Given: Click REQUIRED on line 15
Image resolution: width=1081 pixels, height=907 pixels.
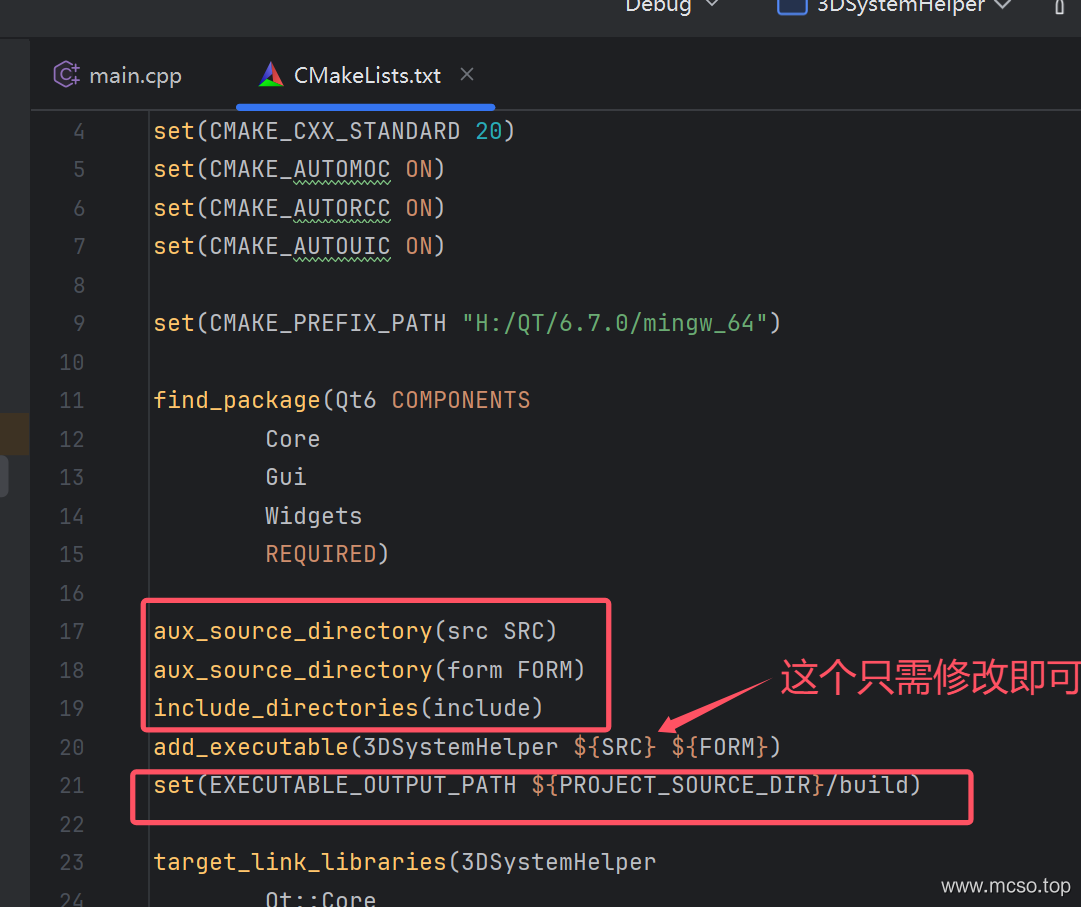Looking at the screenshot, I should pos(321,554).
